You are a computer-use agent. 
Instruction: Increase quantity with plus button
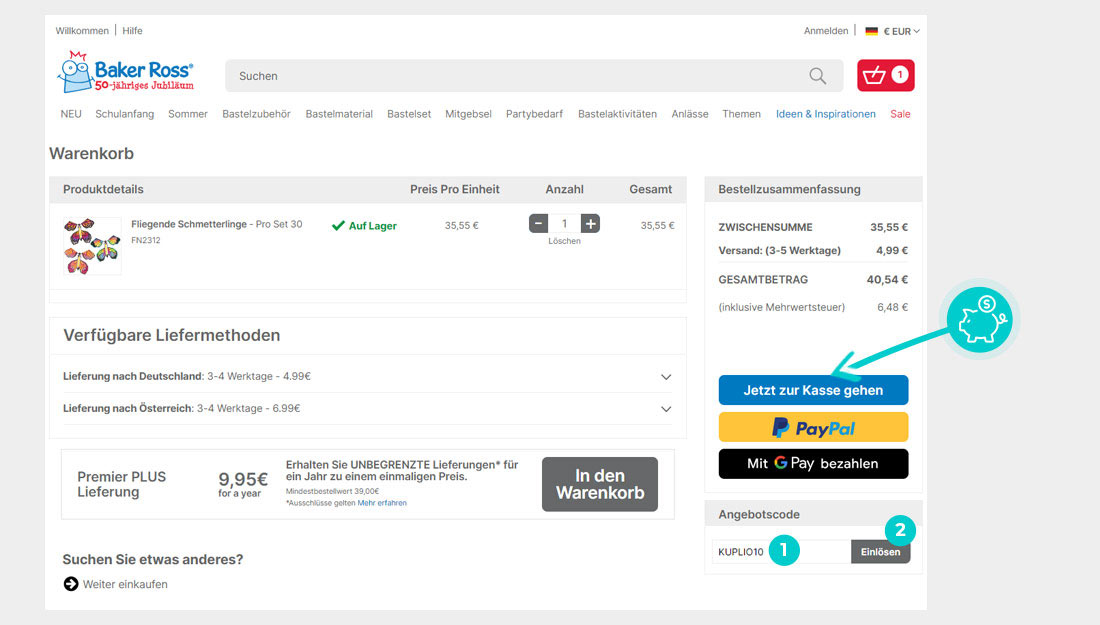point(591,224)
